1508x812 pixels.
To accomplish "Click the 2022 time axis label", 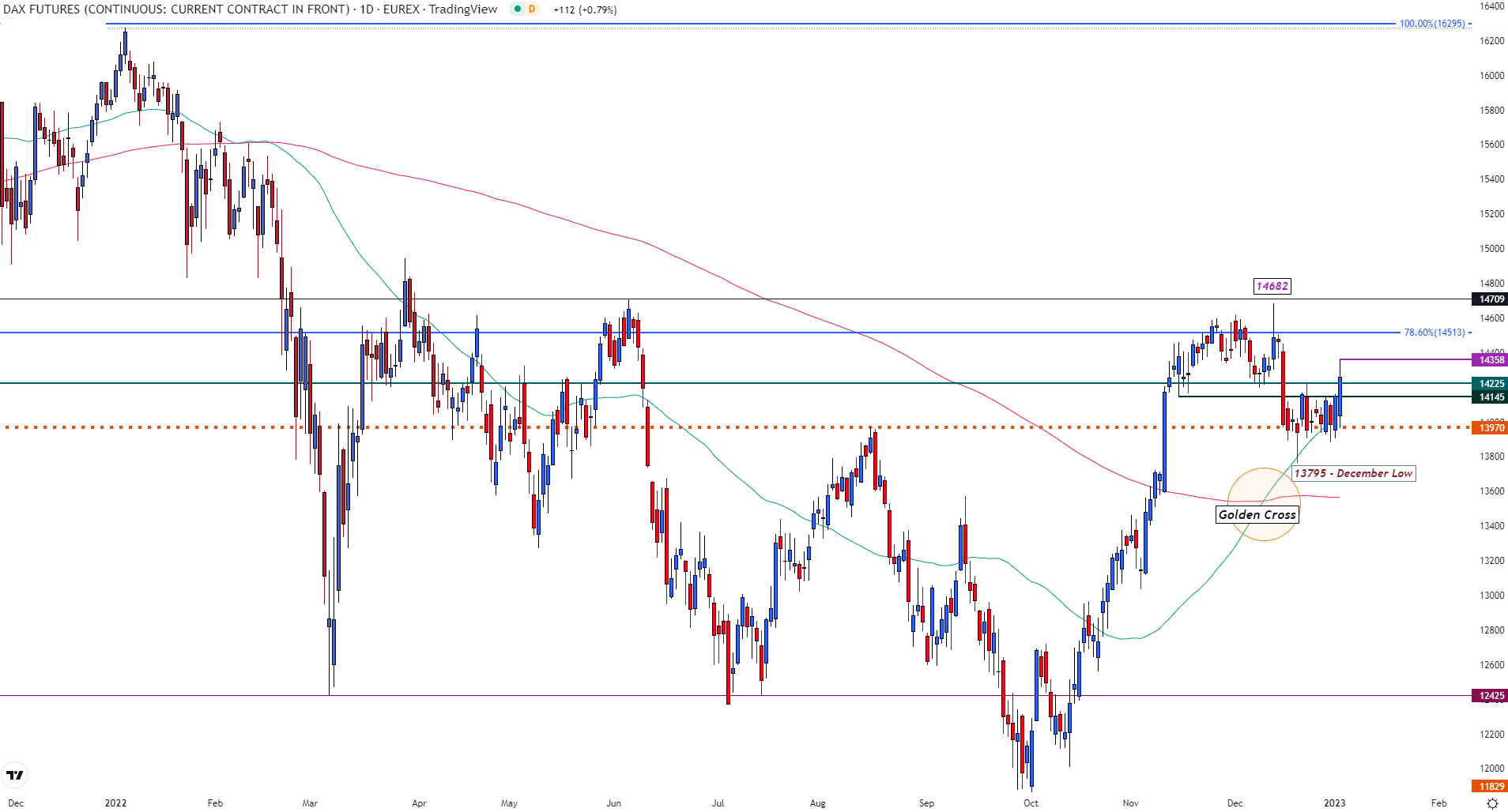I will coord(115,803).
